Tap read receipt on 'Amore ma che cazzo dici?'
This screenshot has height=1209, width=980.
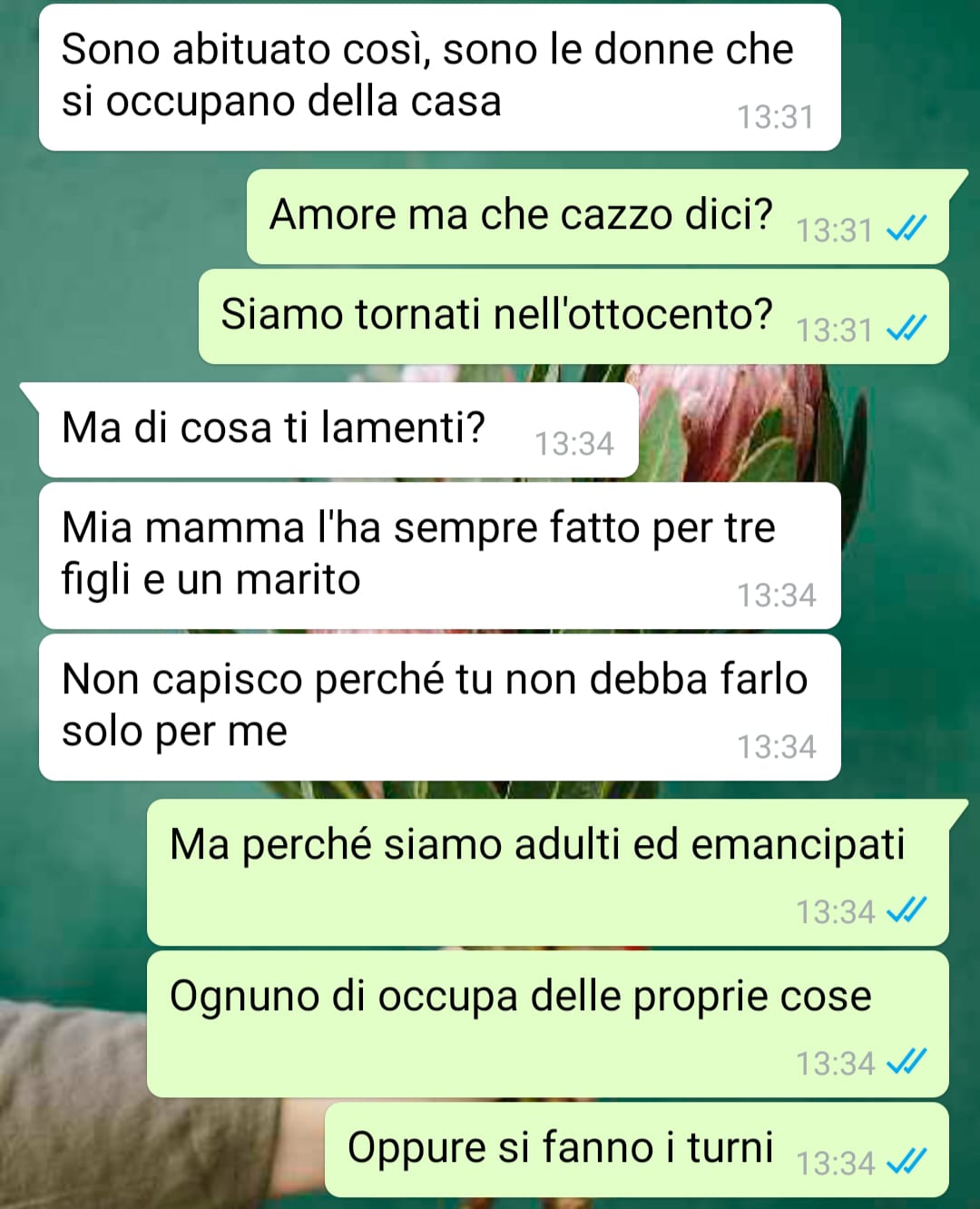[906, 229]
